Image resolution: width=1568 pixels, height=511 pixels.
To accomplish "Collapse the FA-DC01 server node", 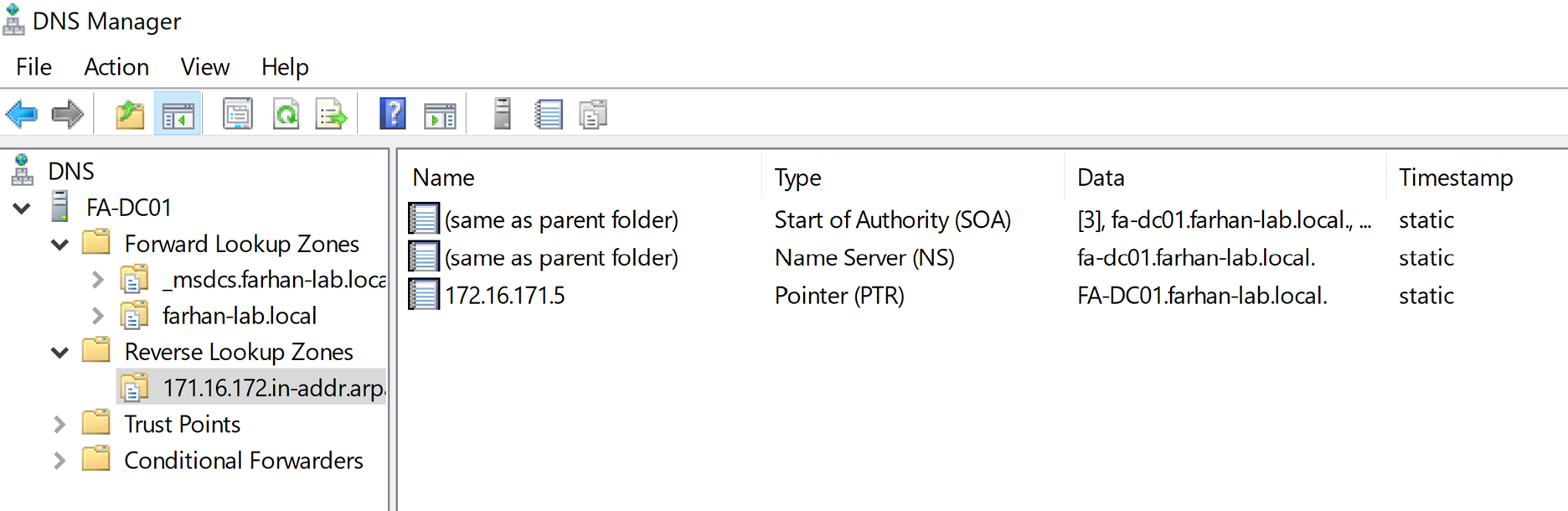I will coord(23,208).
